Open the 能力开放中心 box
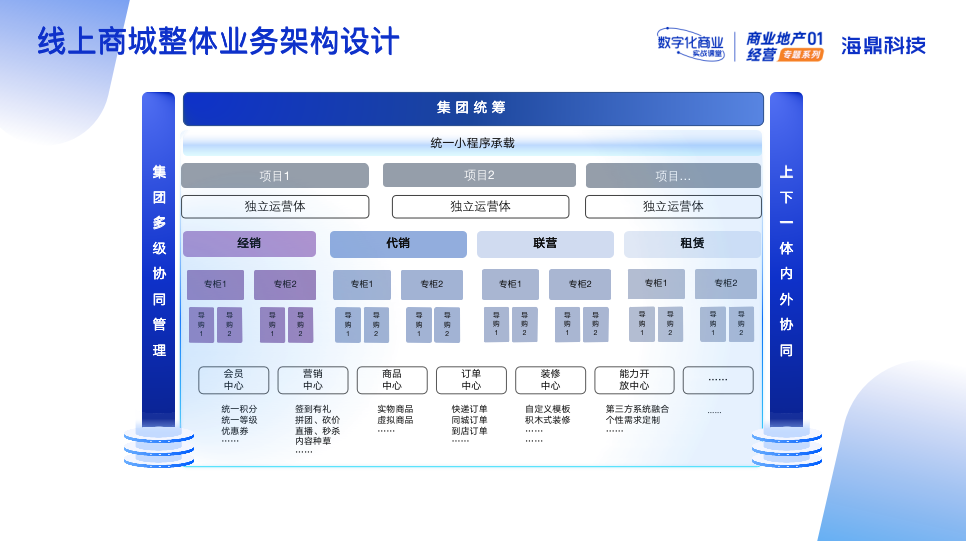Viewport: 966px width, 541px height. (x=634, y=380)
